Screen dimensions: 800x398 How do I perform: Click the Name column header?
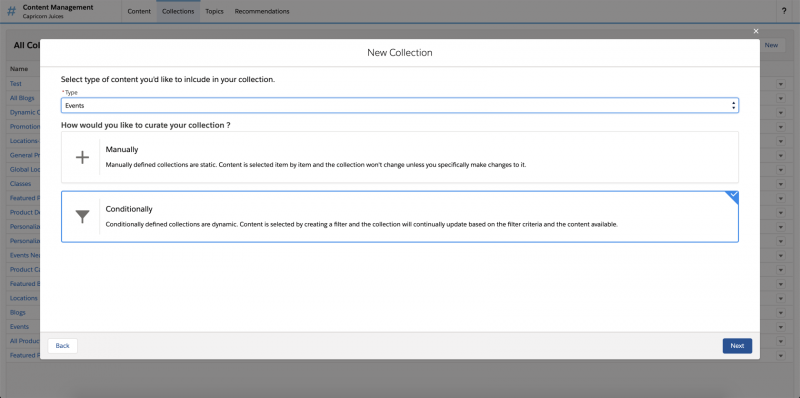19,69
